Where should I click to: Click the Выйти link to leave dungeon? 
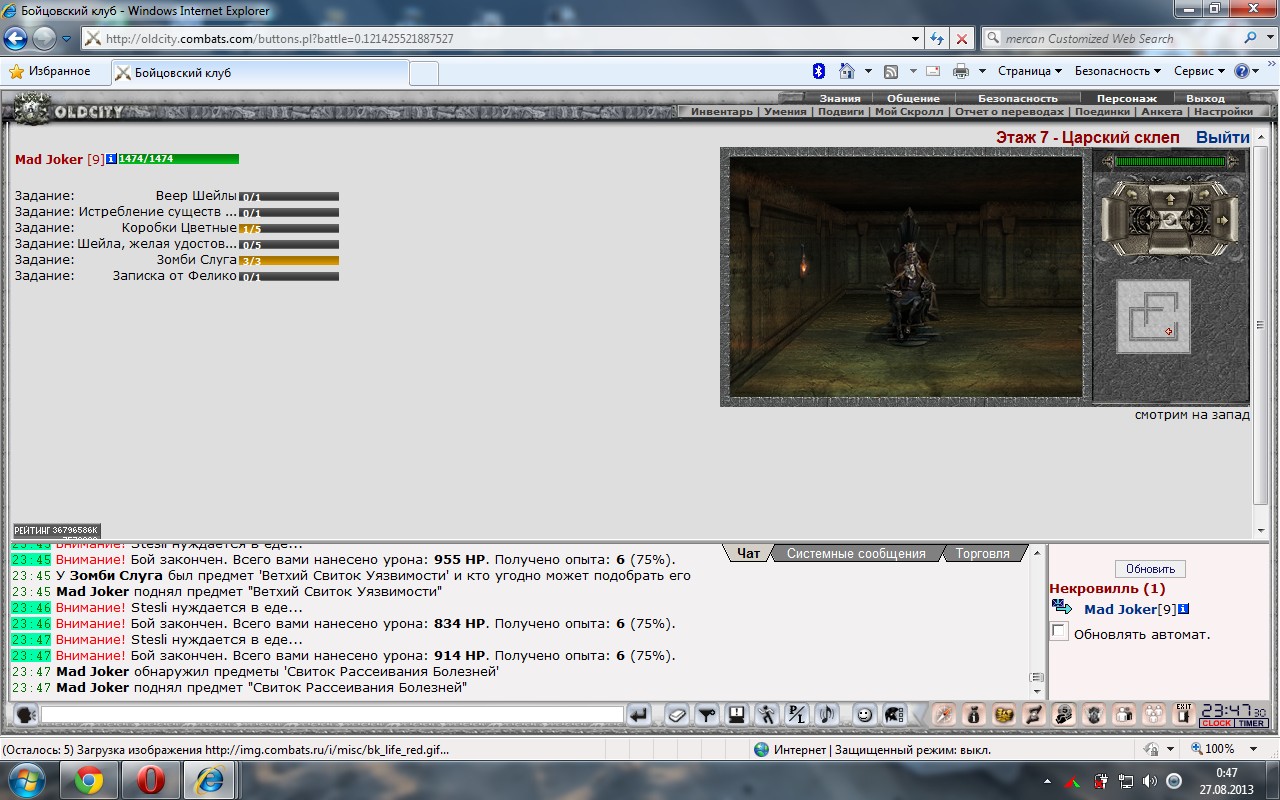pyautogui.click(x=1223, y=137)
